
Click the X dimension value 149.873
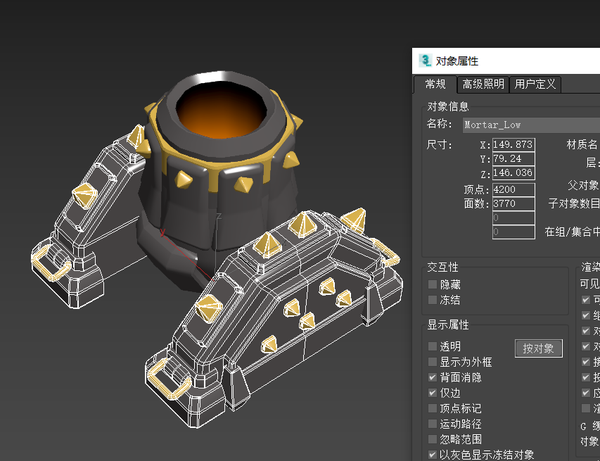[514, 145]
